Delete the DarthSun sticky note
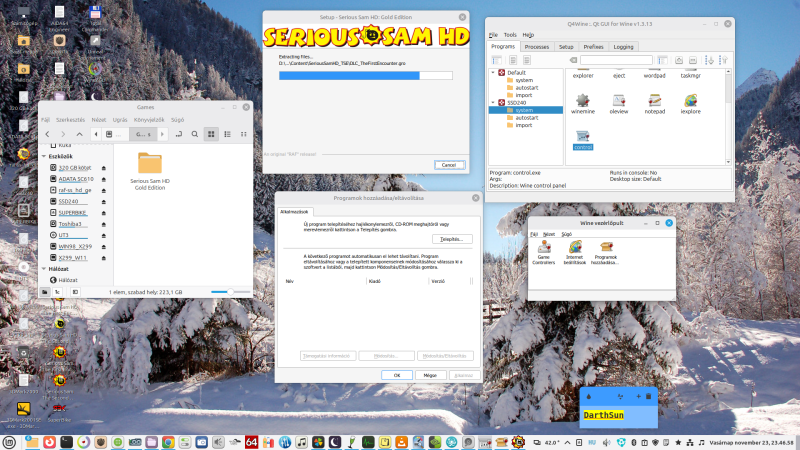800x450 pixels. 648,396
